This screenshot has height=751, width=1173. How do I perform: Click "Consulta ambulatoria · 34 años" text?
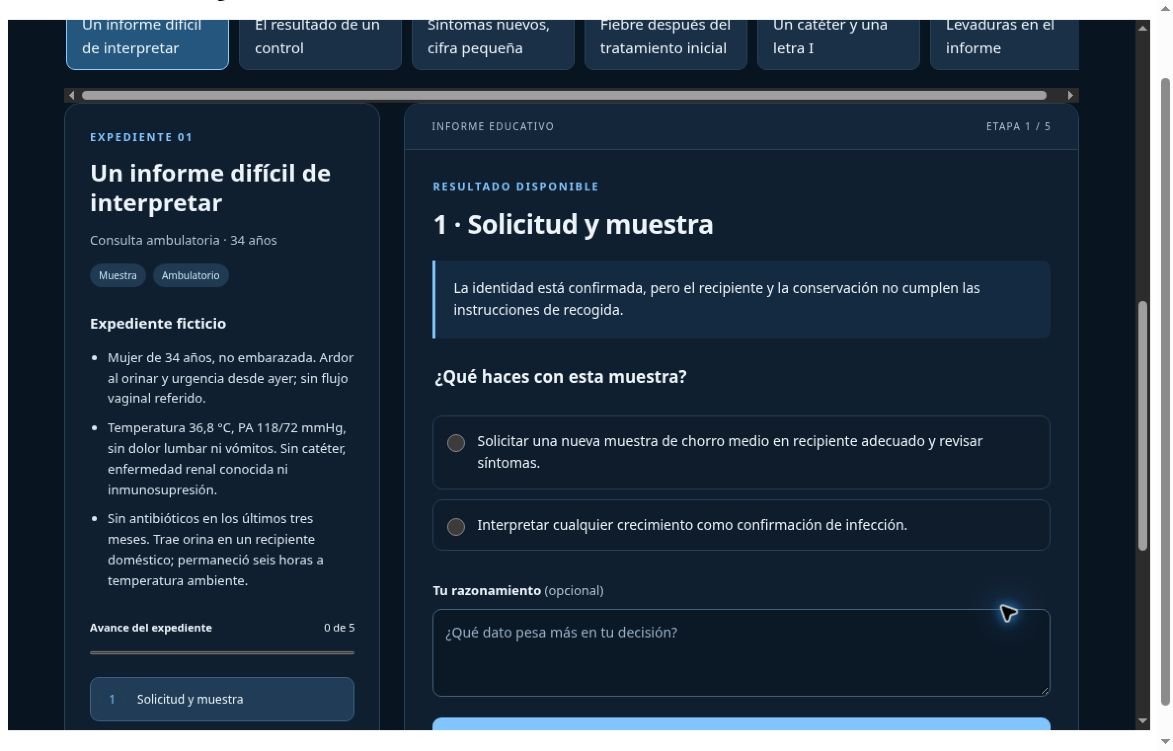pos(183,240)
